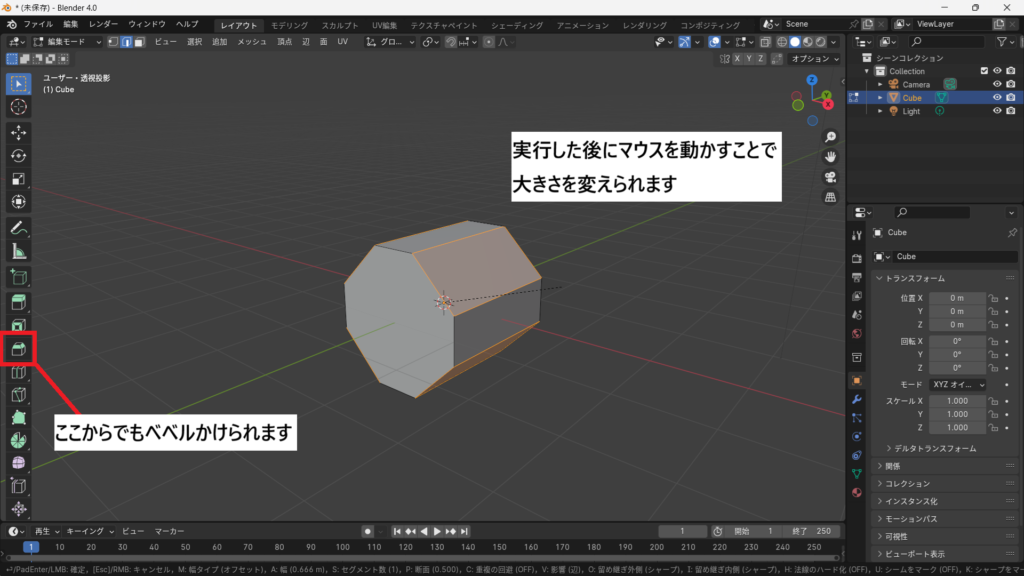Image resolution: width=1024 pixels, height=576 pixels.
Task: Hide the Light object with eye icon
Action: tap(996, 111)
